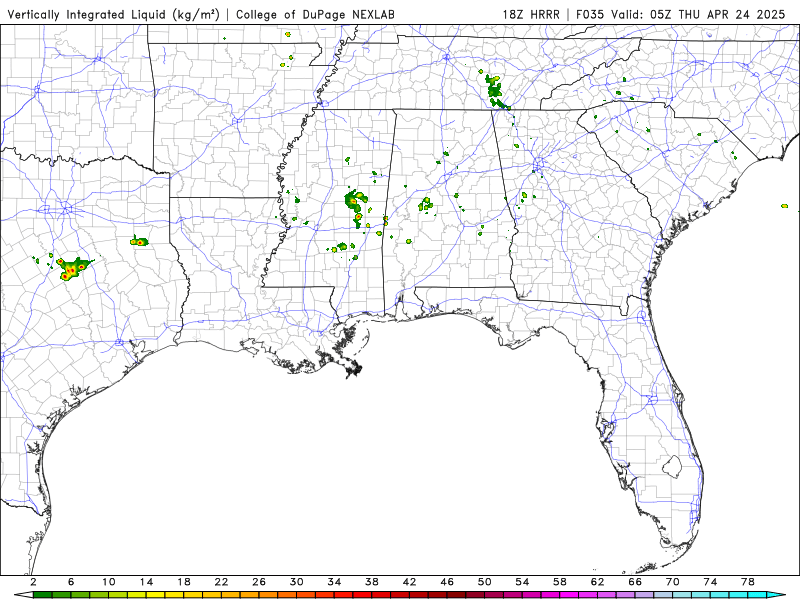Screen dimensions: 800x600
Task: Click the 'Vertically Integrated Liquid (kg/m²)' title text
Action: 113,14
